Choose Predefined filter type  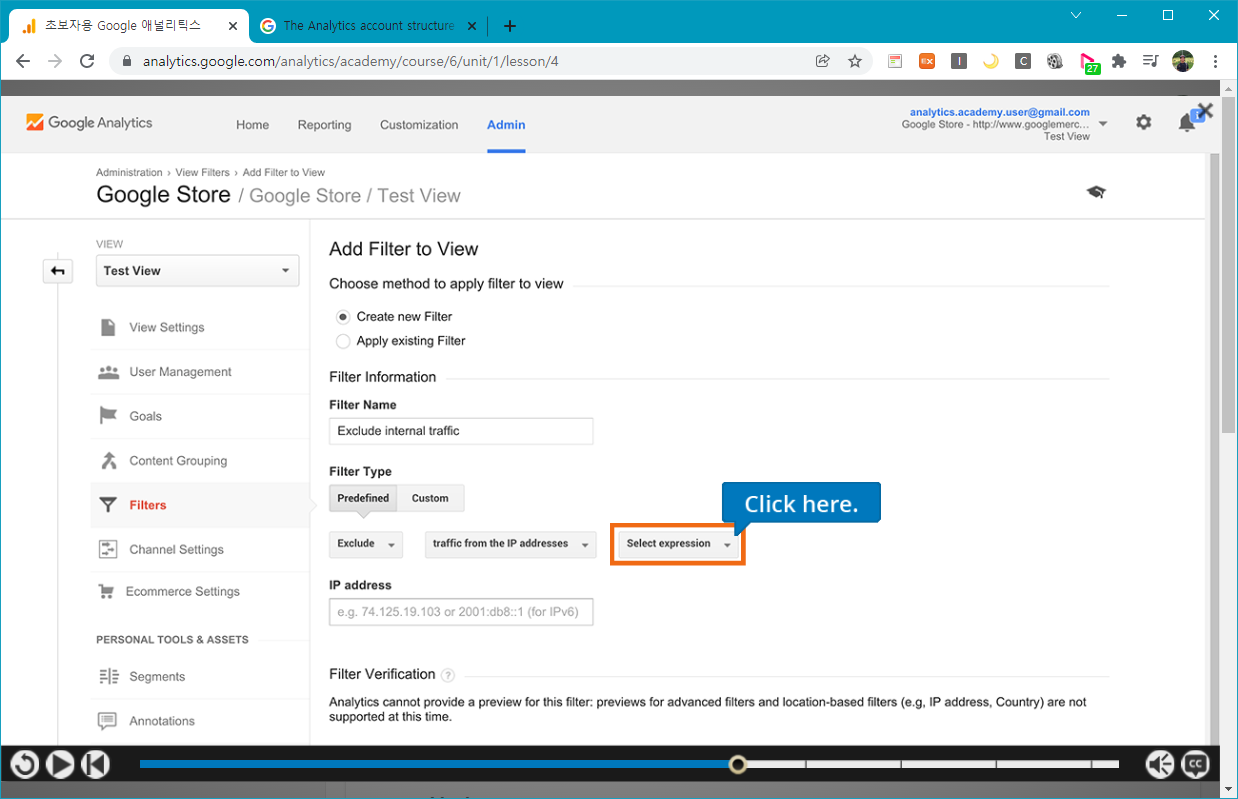tap(363, 498)
